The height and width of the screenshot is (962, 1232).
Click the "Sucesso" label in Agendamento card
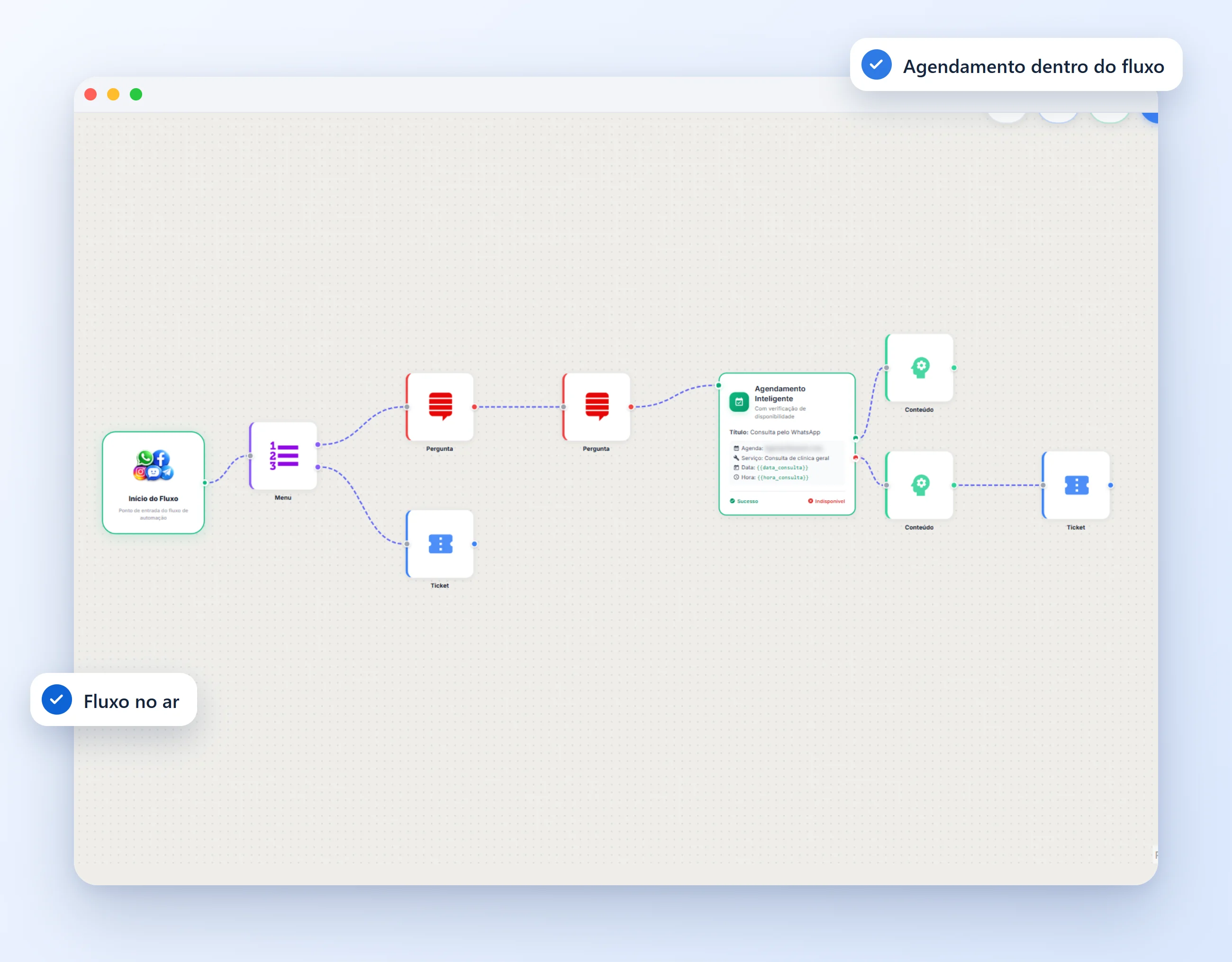747,501
